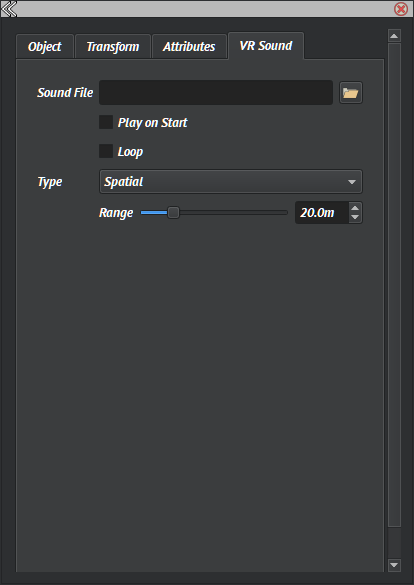Toggle the Loop checkbox

pyautogui.click(x=106, y=151)
